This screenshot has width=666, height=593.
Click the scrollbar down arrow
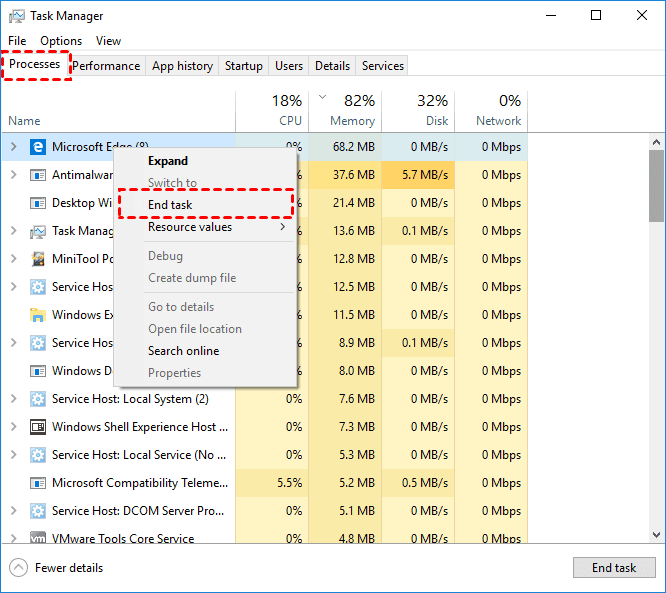tap(656, 535)
